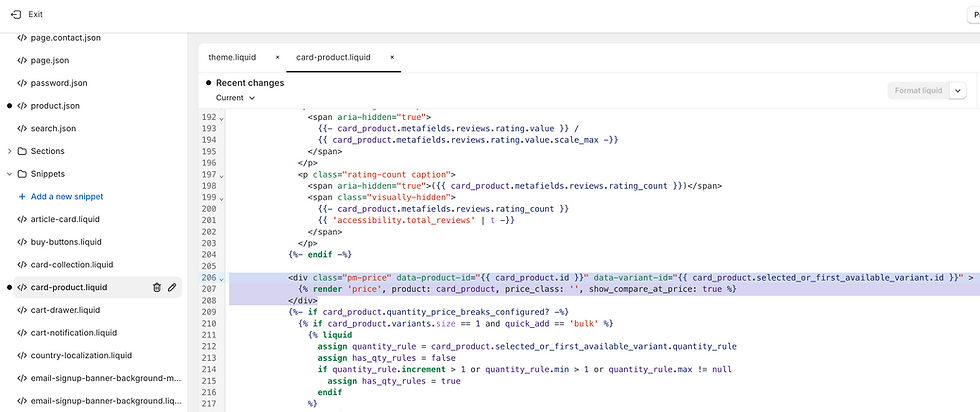Open the Format liquid dropdown arrow

958,91
